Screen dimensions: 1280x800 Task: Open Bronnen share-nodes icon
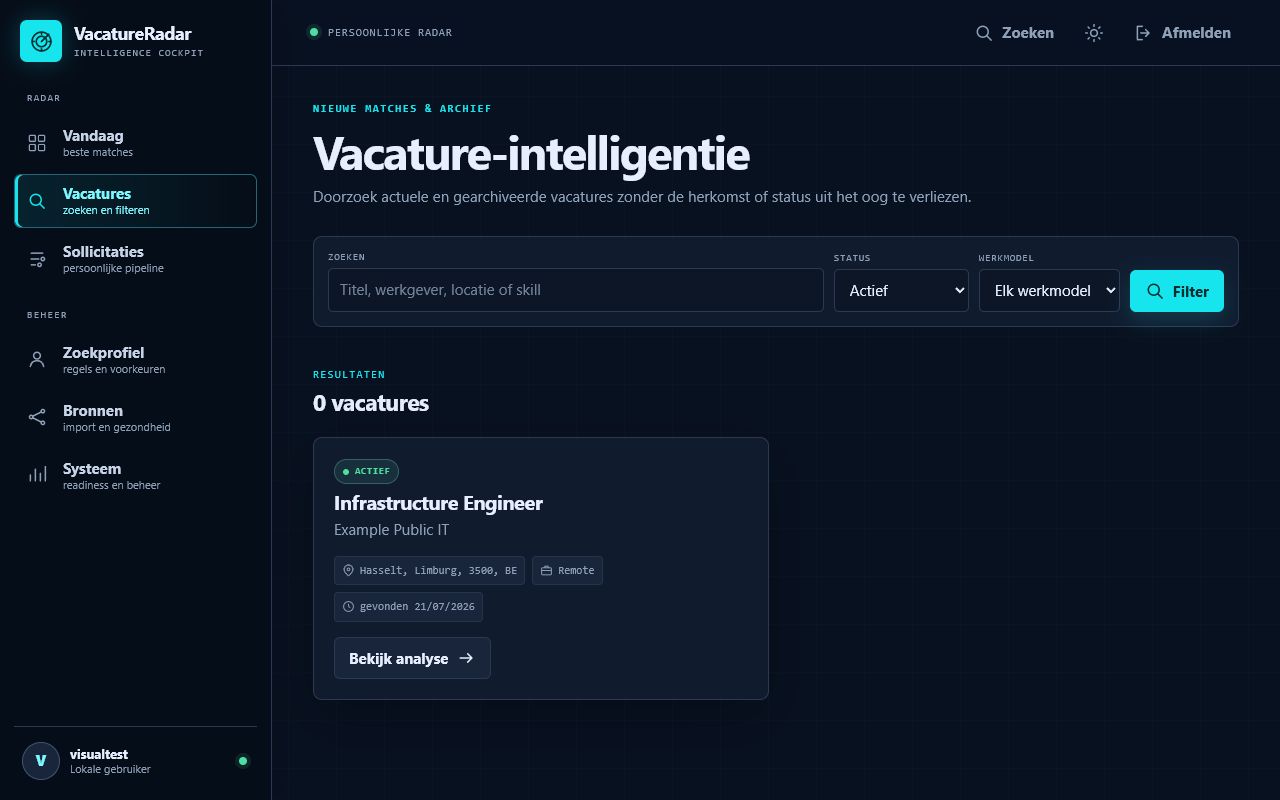pos(37,418)
